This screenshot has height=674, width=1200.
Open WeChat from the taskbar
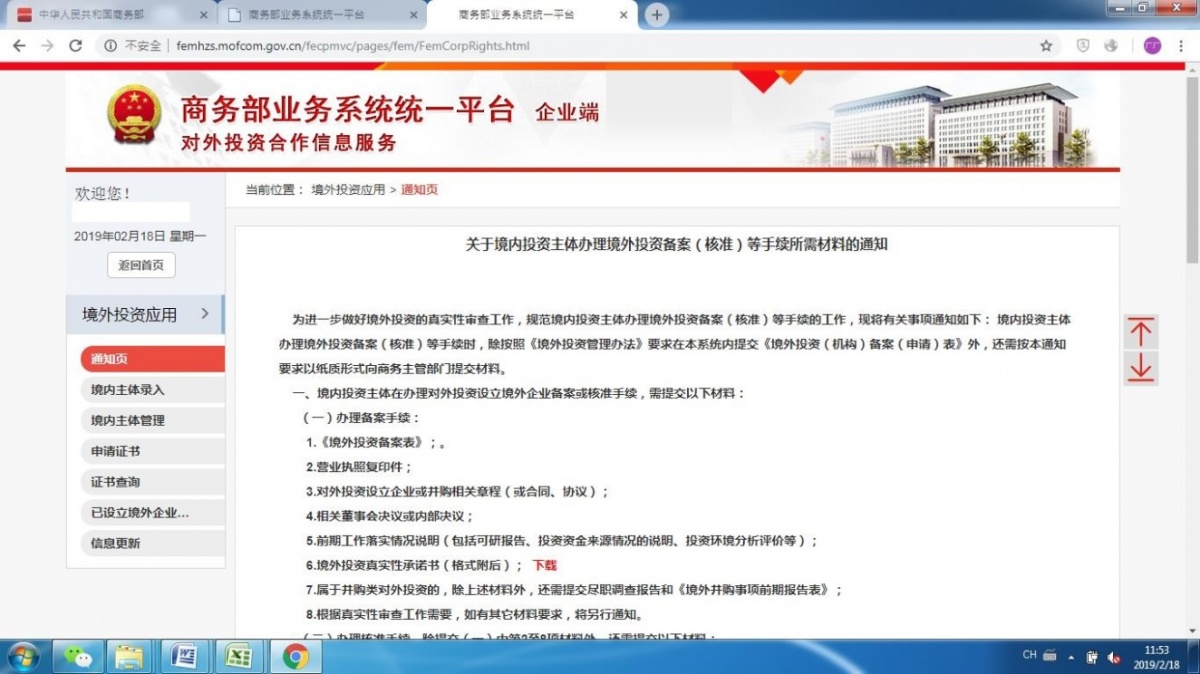tap(77, 656)
